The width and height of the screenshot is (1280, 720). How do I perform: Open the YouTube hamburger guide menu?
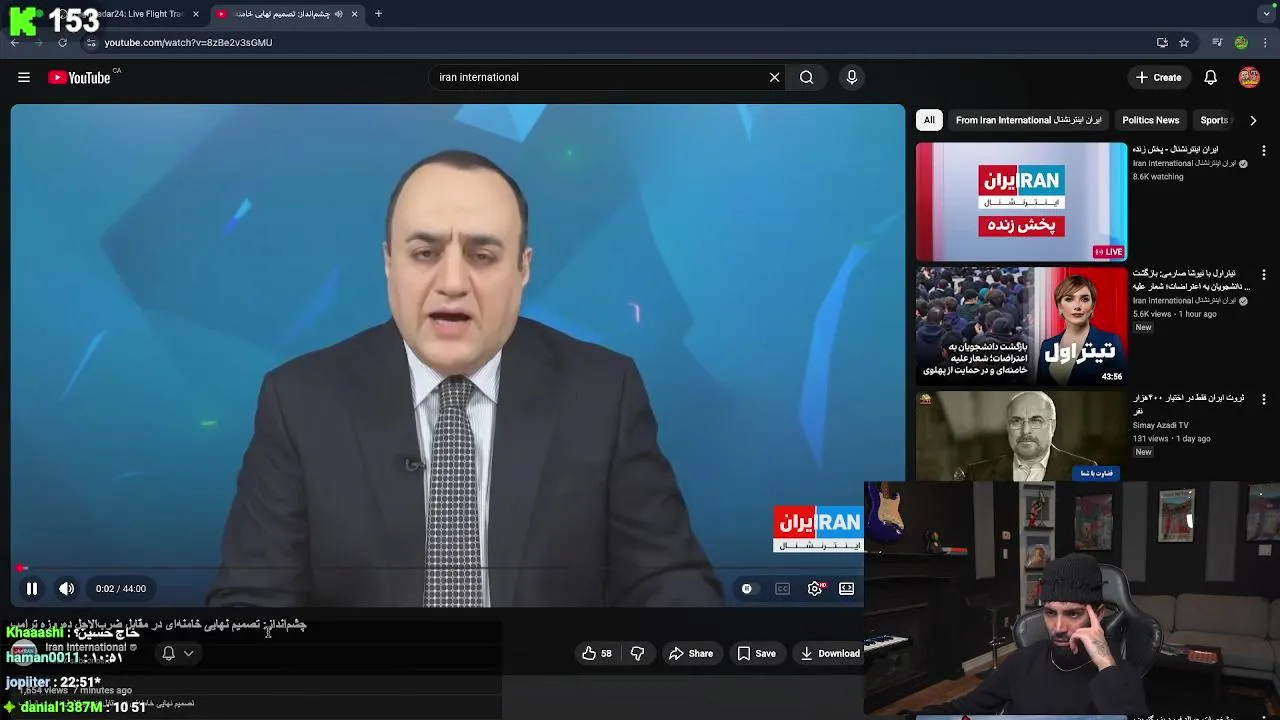tap(24, 77)
